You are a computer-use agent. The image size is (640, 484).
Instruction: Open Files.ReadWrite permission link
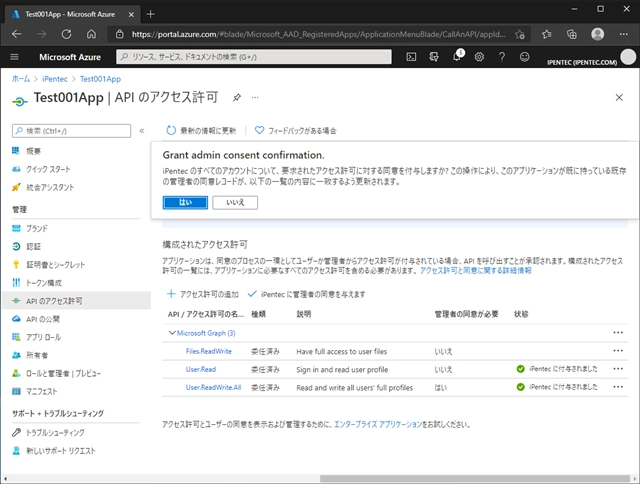[209, 351]
